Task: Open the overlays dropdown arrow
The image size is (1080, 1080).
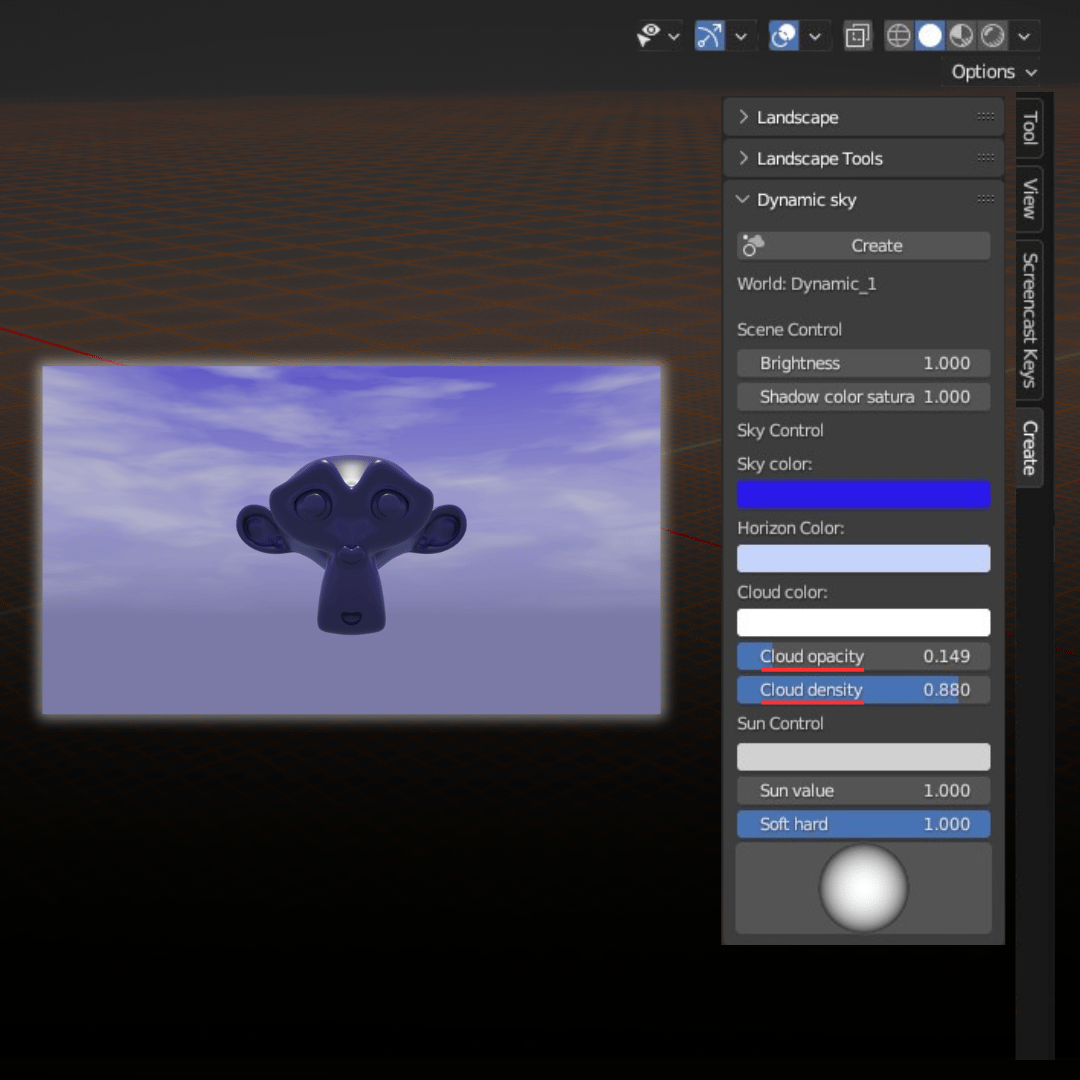Action: [815, 37]
